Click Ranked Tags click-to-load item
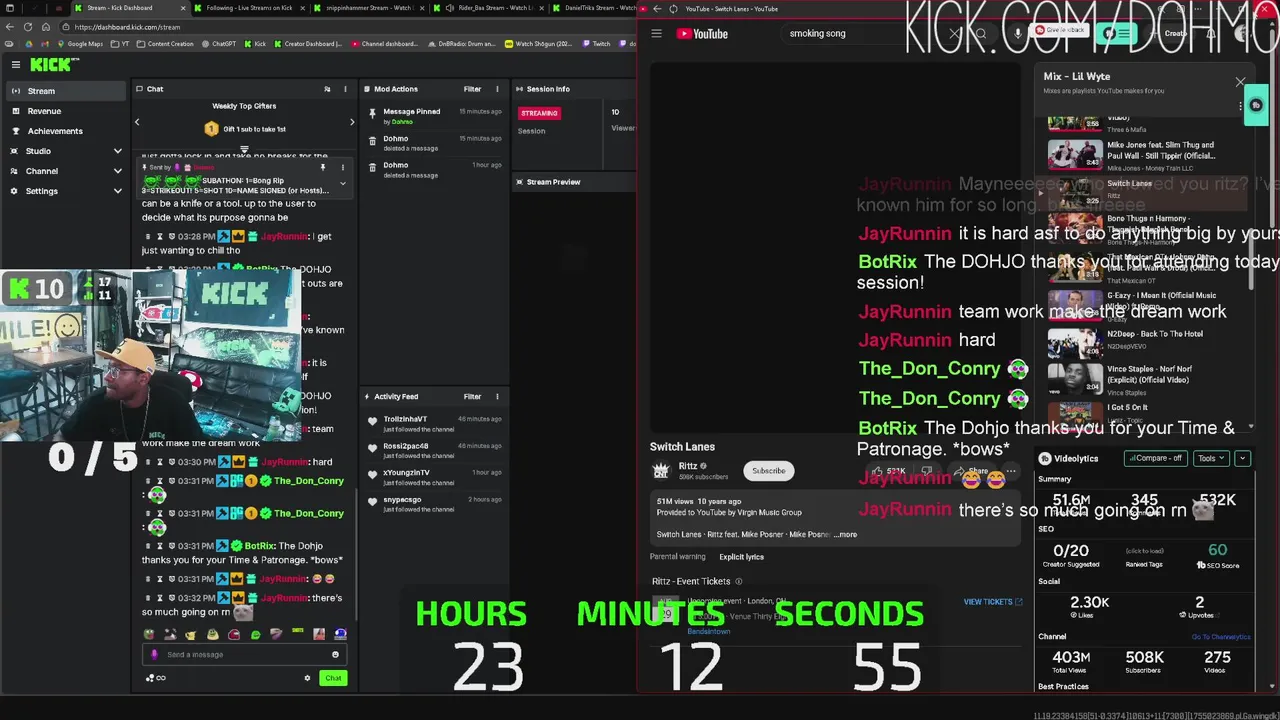This screenshot has height=720, width=1280. (x=1144, y=557)
